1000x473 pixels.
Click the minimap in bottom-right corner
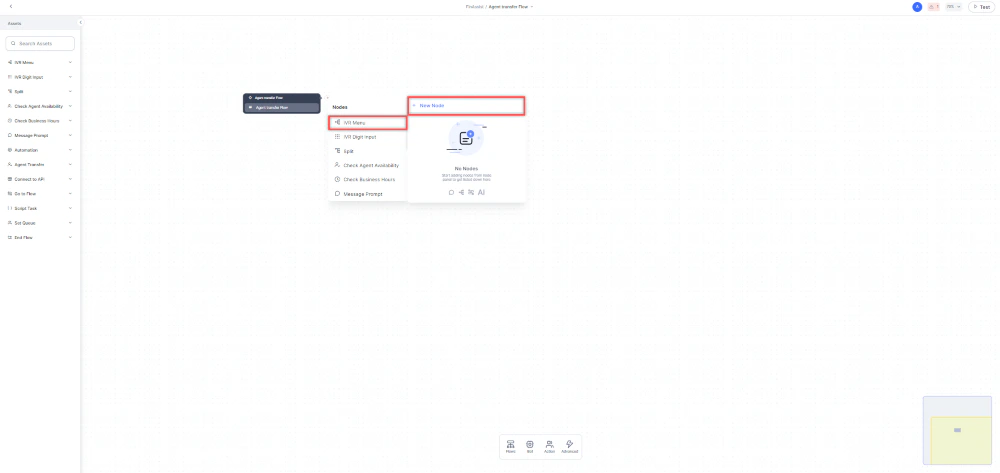point(957,431)
